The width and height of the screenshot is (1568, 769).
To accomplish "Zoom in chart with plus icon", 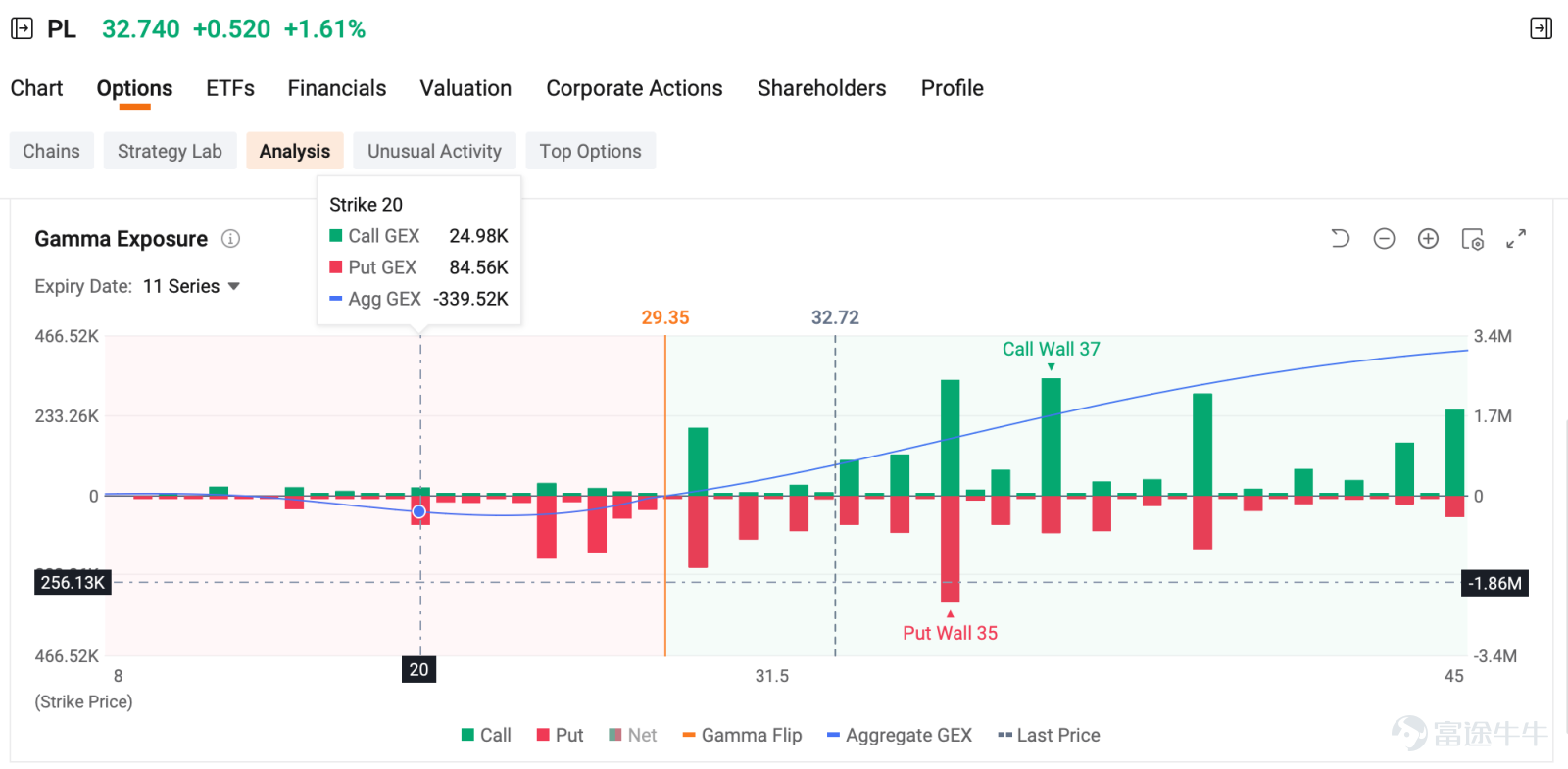I will [1428, 238].
